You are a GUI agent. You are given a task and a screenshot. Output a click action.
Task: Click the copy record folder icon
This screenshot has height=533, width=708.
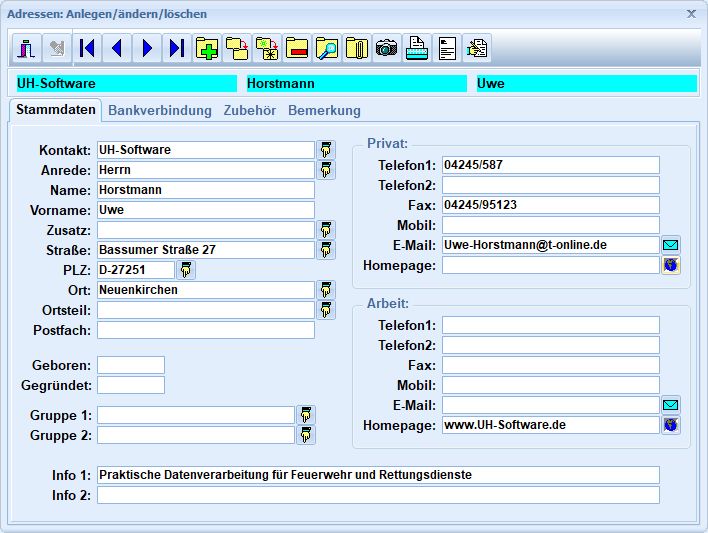(x=237, y=48)
